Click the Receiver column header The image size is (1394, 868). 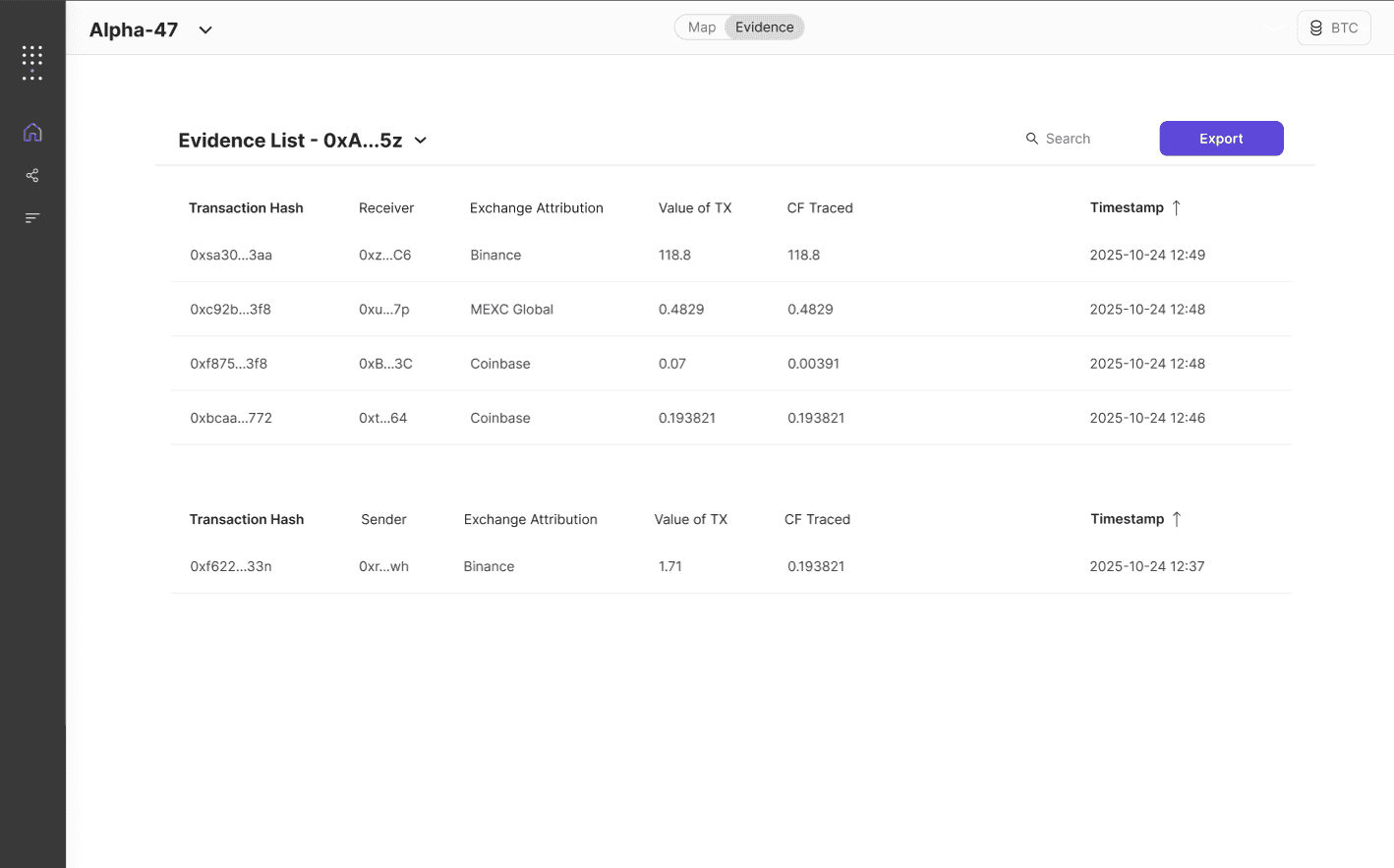click(386, 207)
